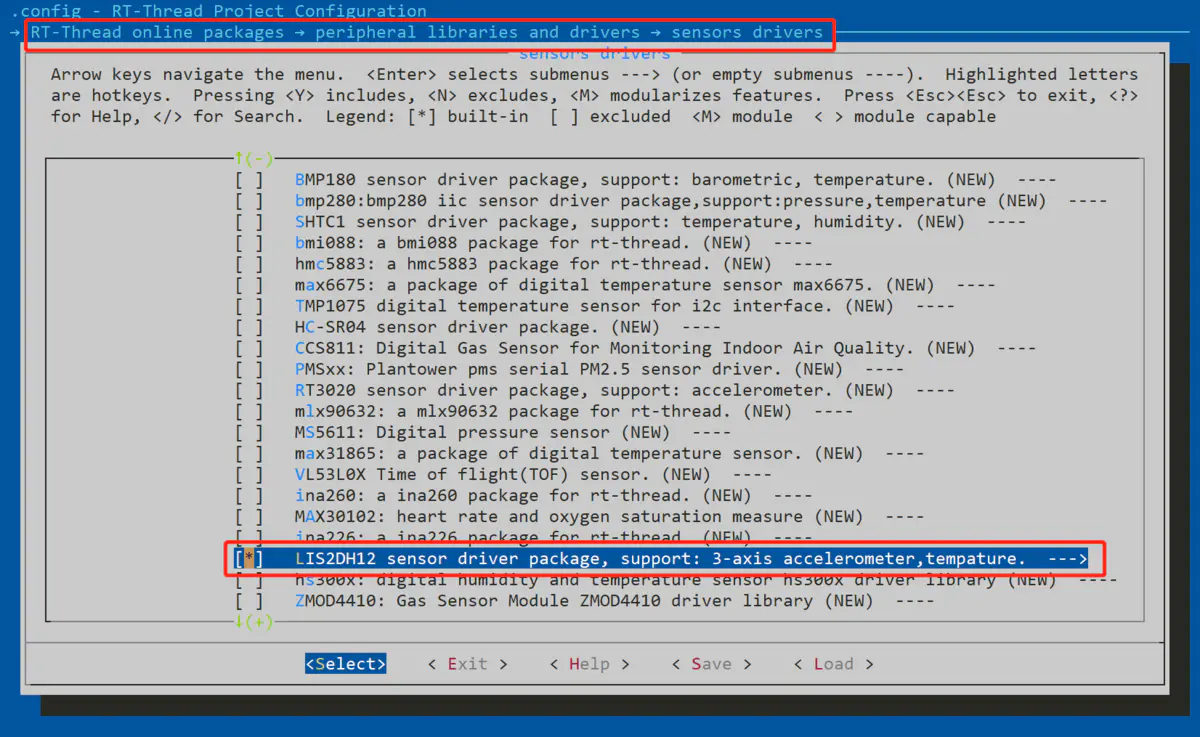Click the .config RT-Thread Project Configuration title

click(x=218, y=11)
